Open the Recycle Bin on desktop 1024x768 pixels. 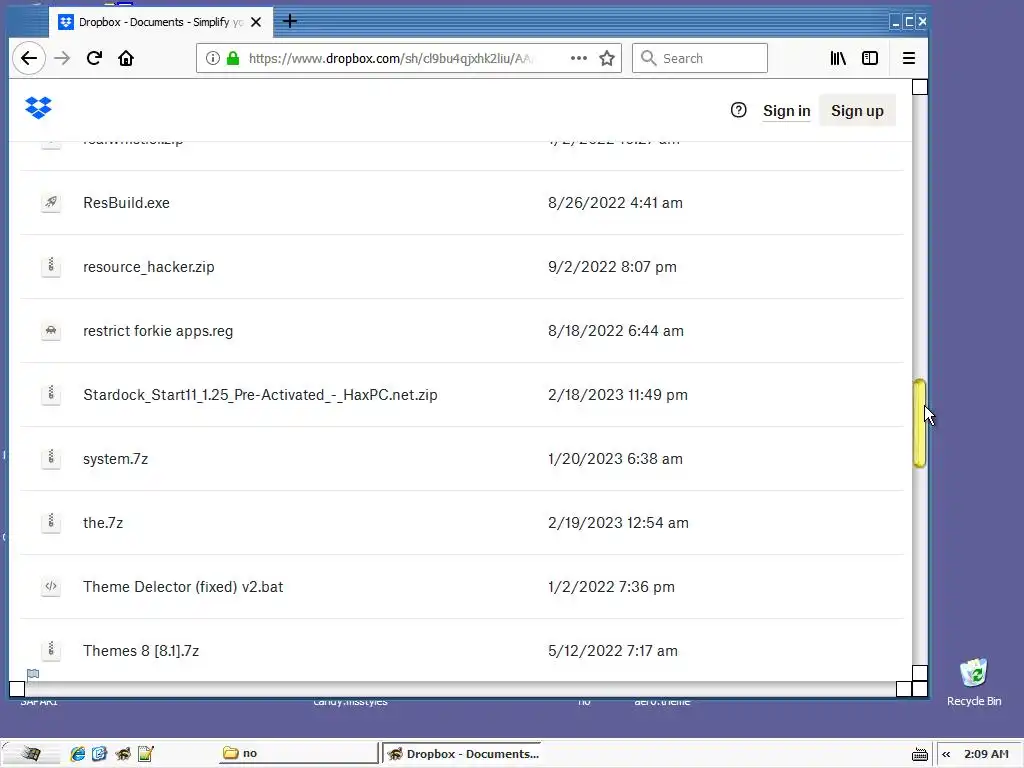point(974,682)
